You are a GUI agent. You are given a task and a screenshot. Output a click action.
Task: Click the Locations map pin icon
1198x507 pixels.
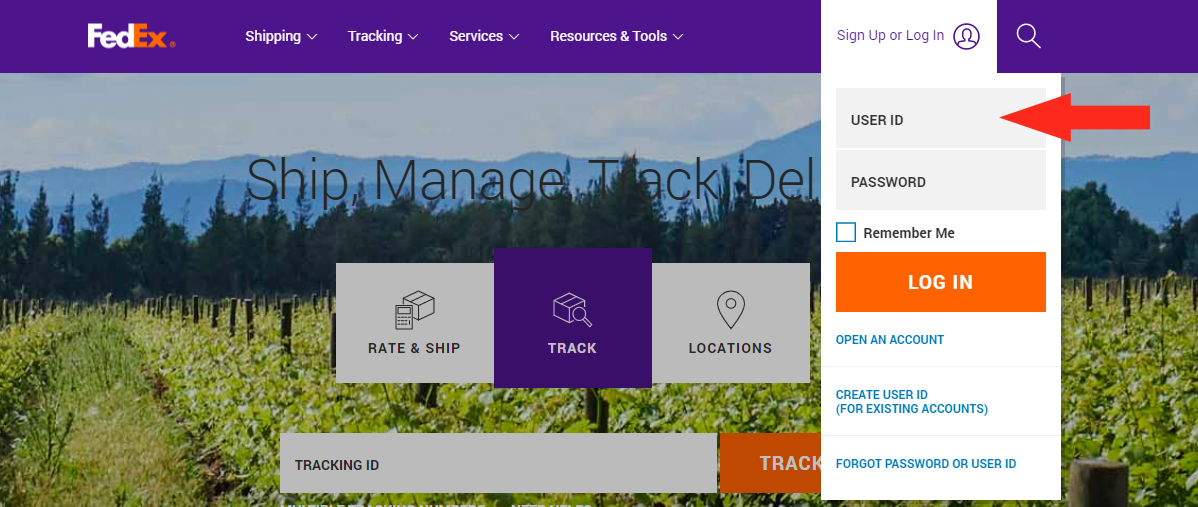[x=730, y=309]
